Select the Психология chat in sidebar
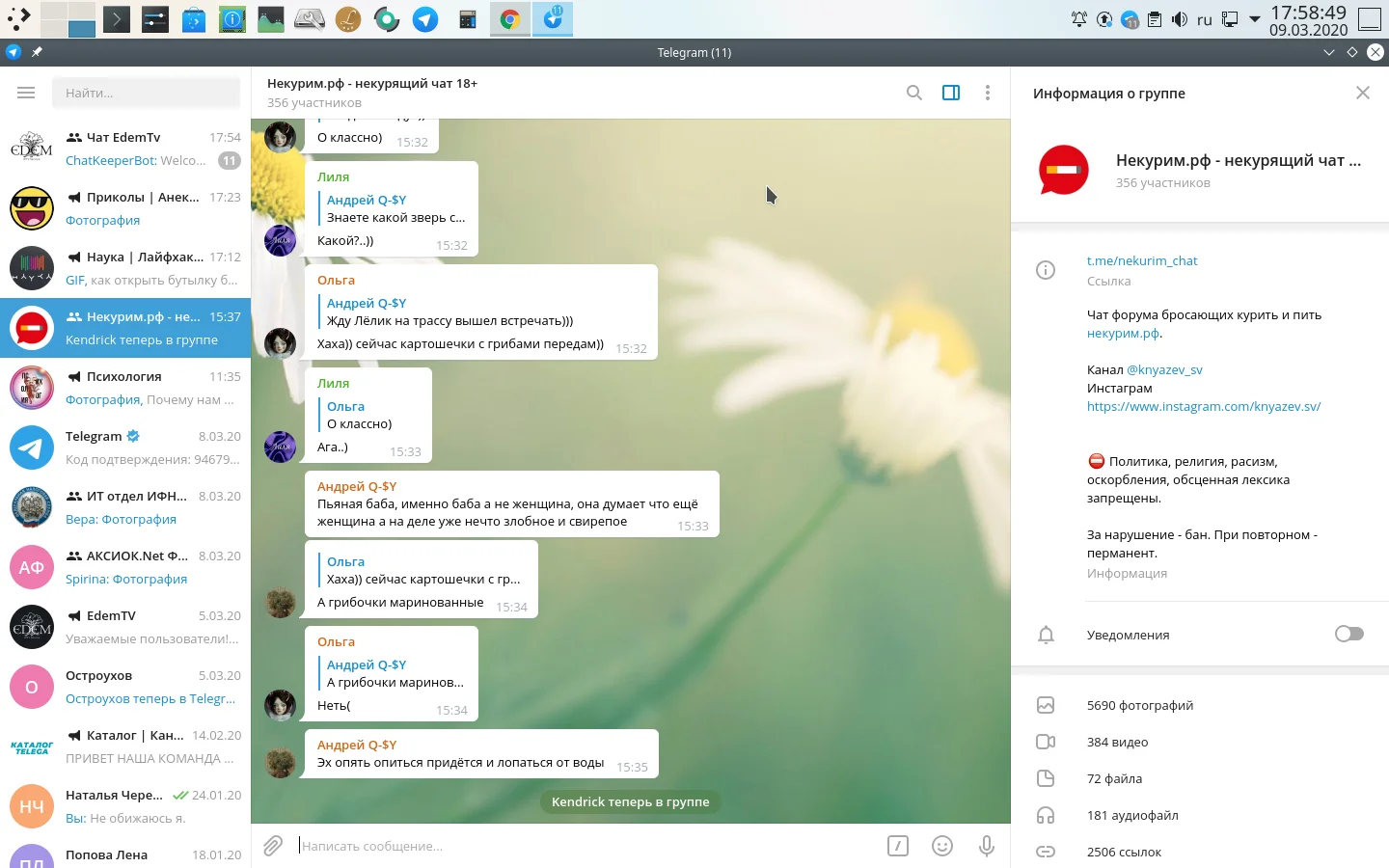This screenshot has height=868, width=1389. 125,387
